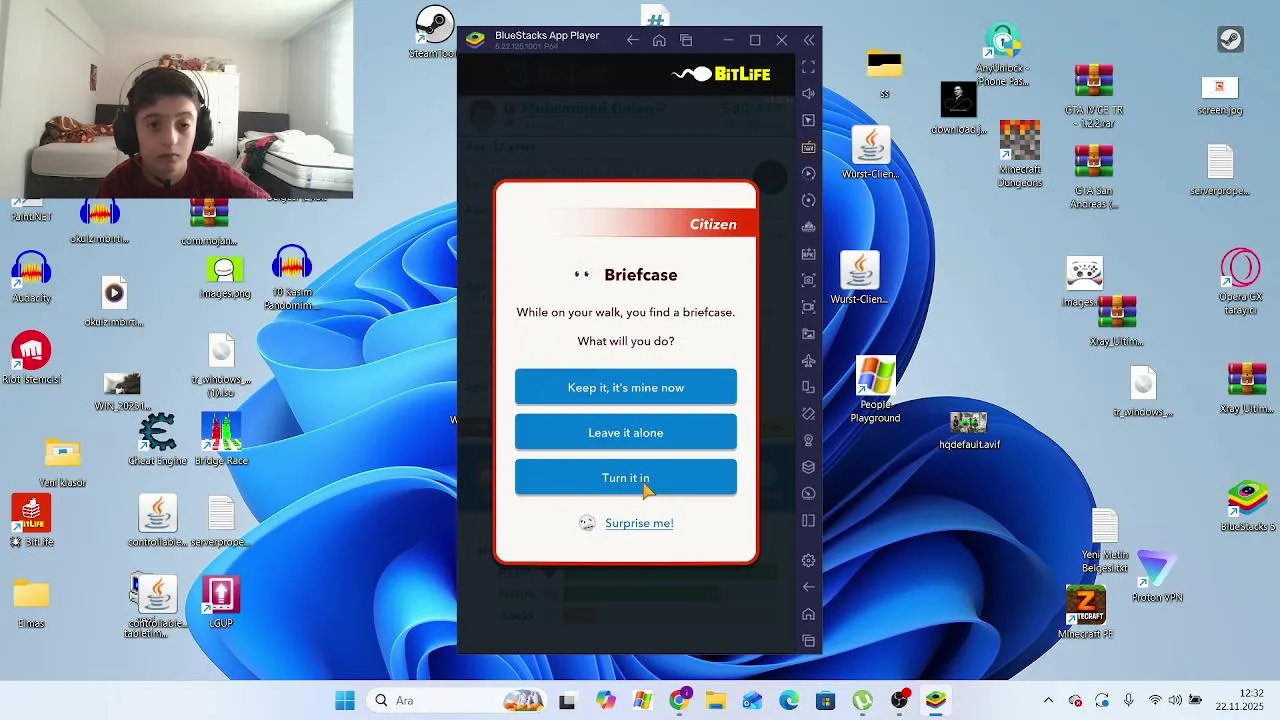The height and width of the screenshot is (720, 1280).
Task: Open the Elmas folder on desktop
Action: (32, 603)
